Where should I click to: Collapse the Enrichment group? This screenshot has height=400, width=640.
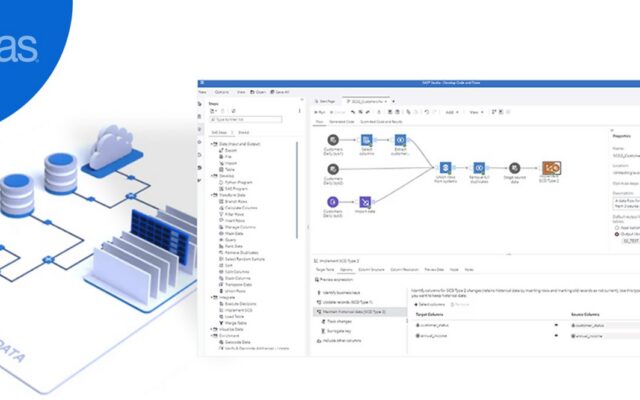pyautogui.click(x=212, y=336)
